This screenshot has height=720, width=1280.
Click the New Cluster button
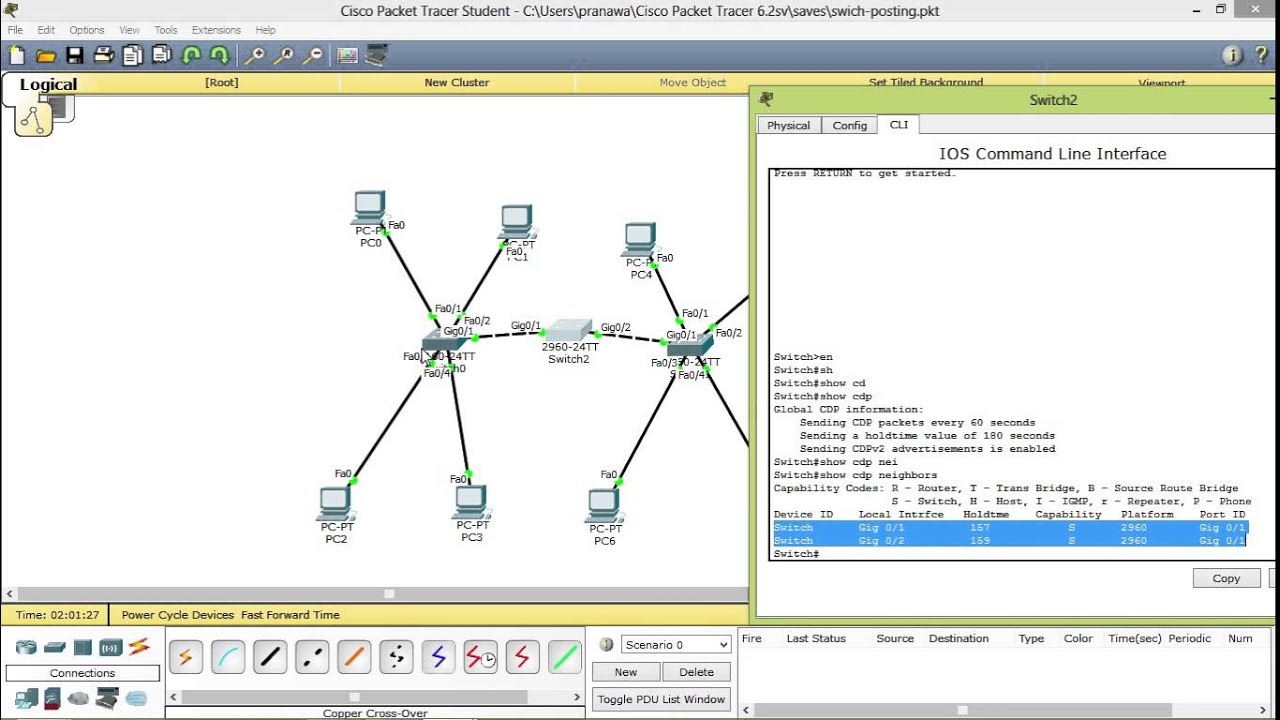pos(457,83)
